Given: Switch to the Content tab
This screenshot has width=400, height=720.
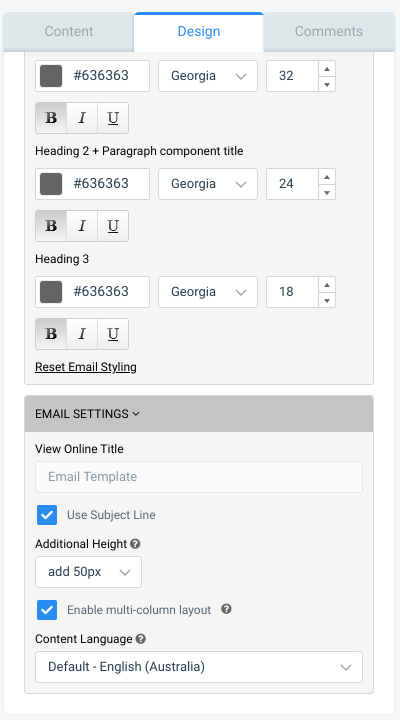Looking at the screenshot, I should [69, 32].
